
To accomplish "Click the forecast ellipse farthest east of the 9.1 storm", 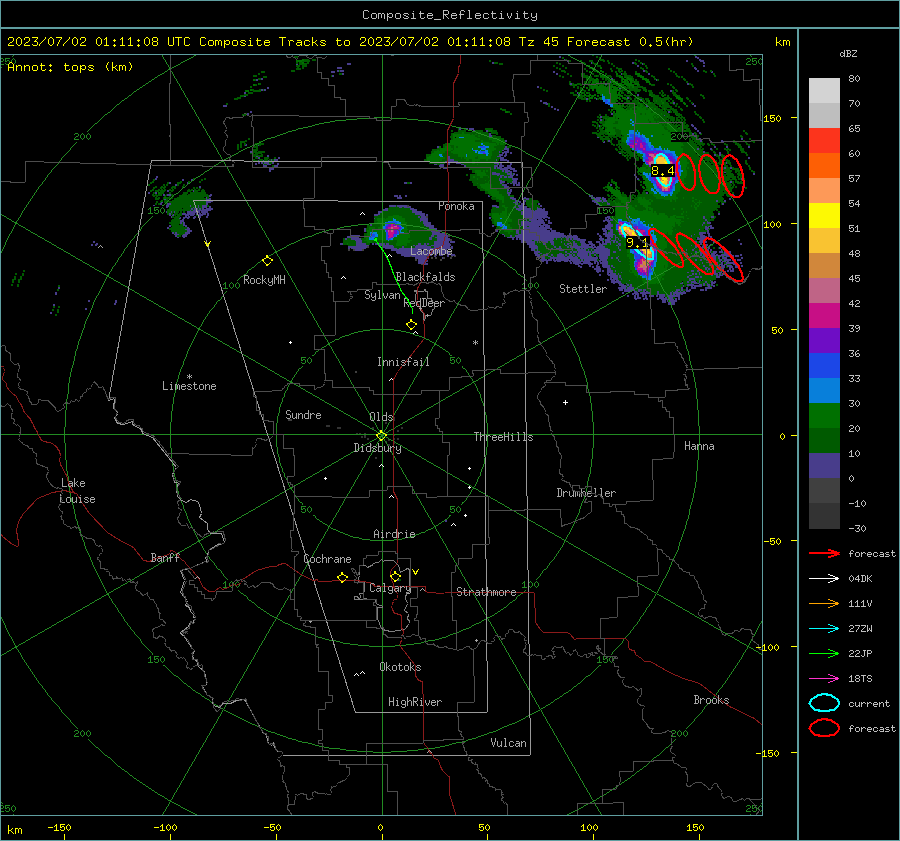I will [724, 259].
